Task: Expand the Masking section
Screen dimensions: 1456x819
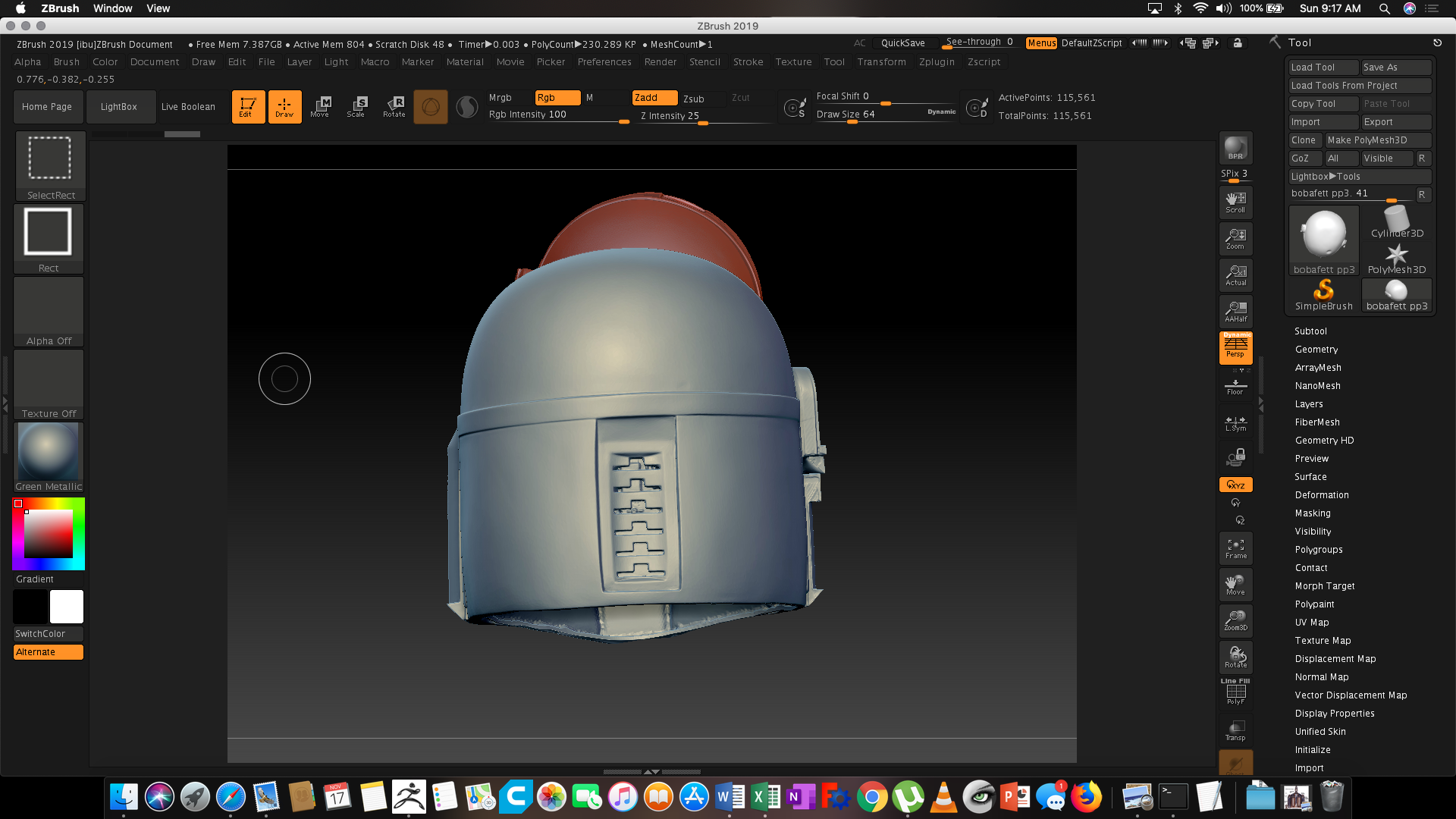Action: click(x=1313, y=513)
